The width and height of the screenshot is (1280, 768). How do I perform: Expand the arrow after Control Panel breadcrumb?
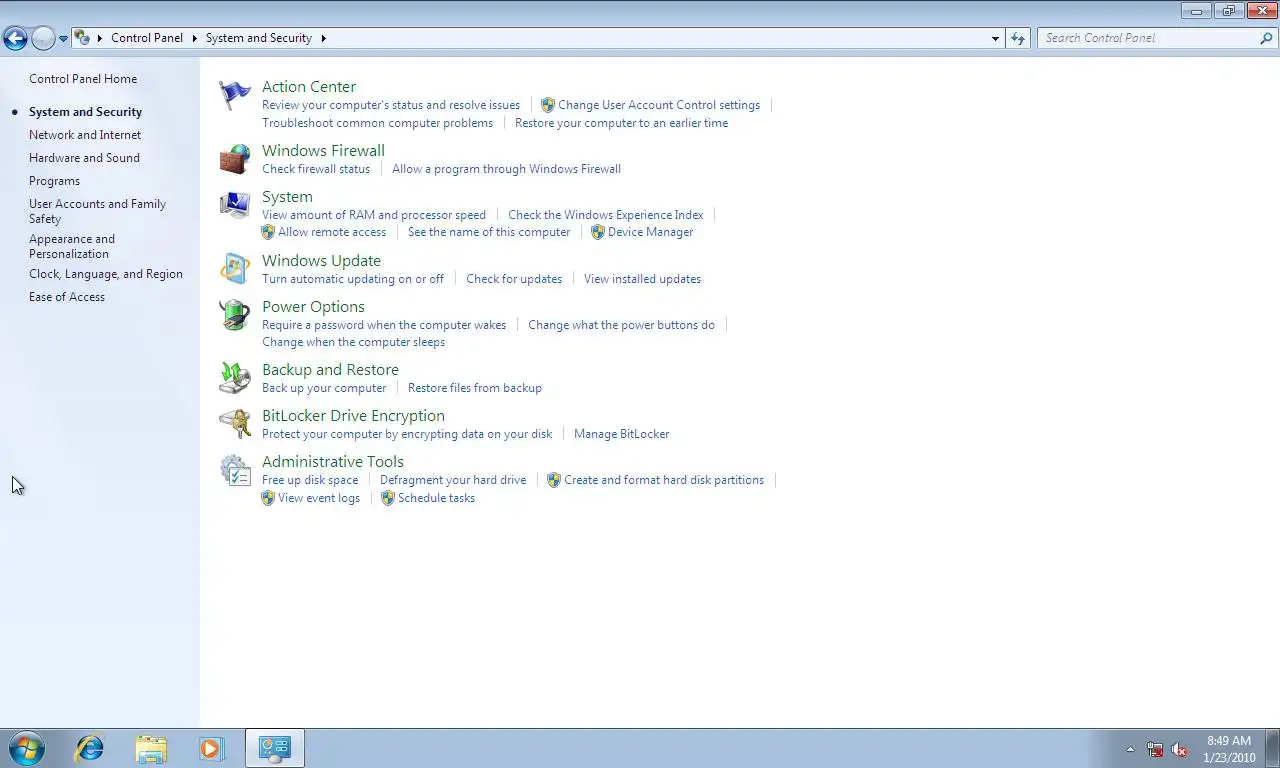click(194, 38)
